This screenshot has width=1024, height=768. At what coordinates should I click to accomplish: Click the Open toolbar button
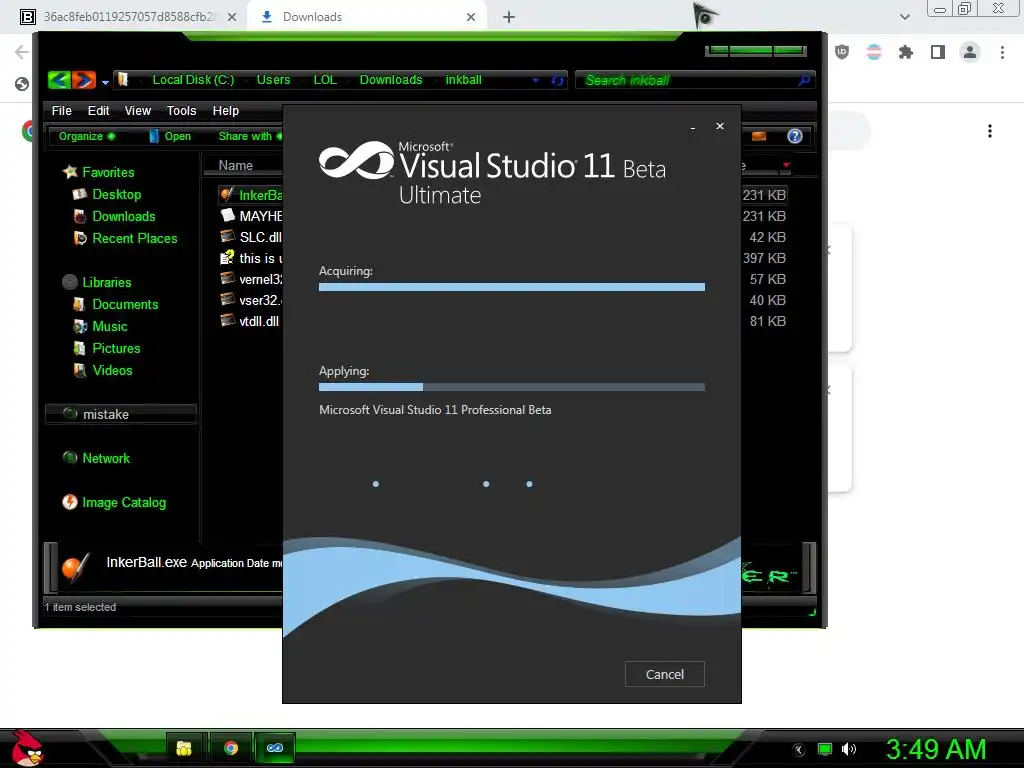[x=170, y=136]
